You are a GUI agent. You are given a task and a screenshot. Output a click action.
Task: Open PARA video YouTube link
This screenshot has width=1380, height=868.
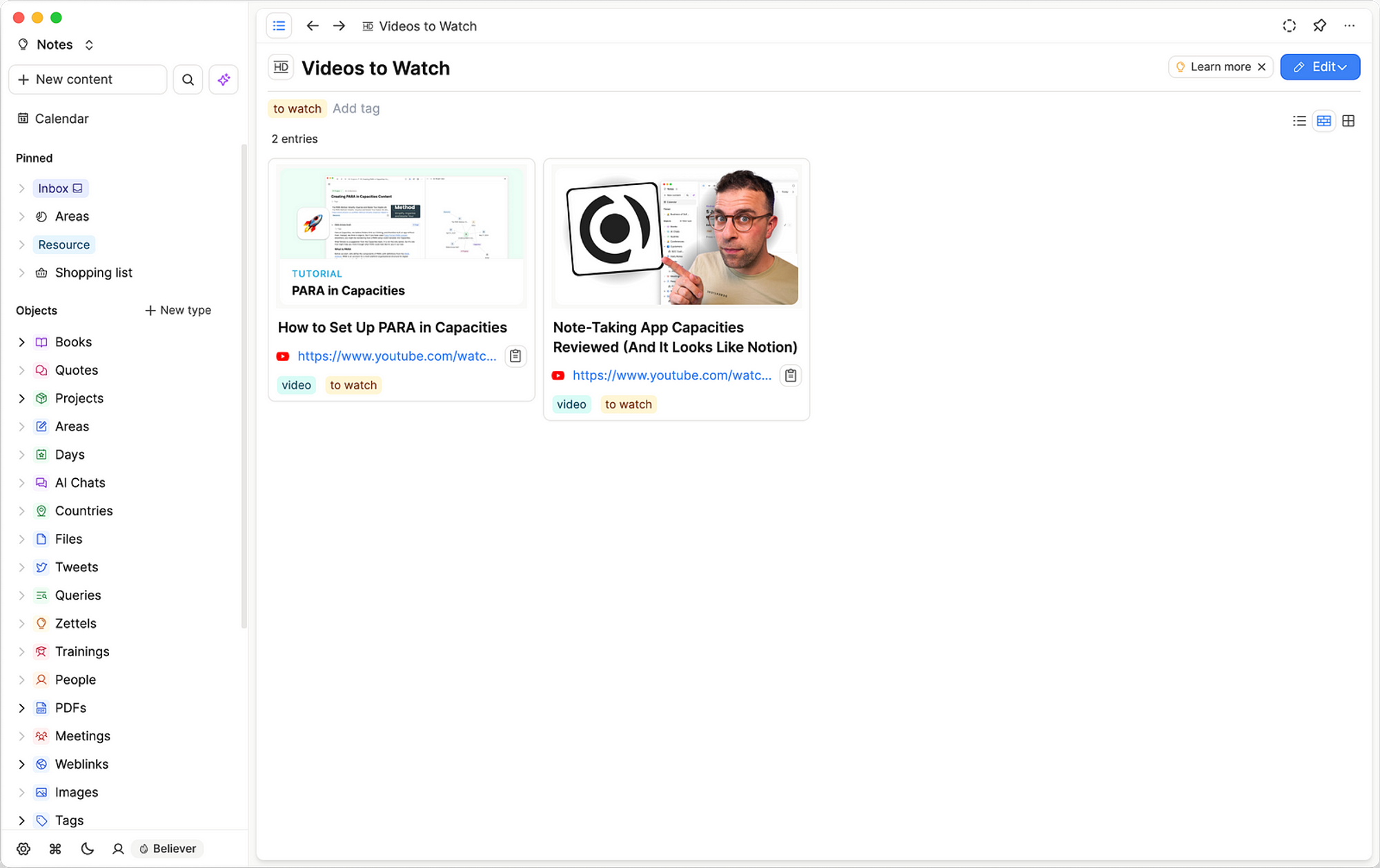(x=397, y=356)
